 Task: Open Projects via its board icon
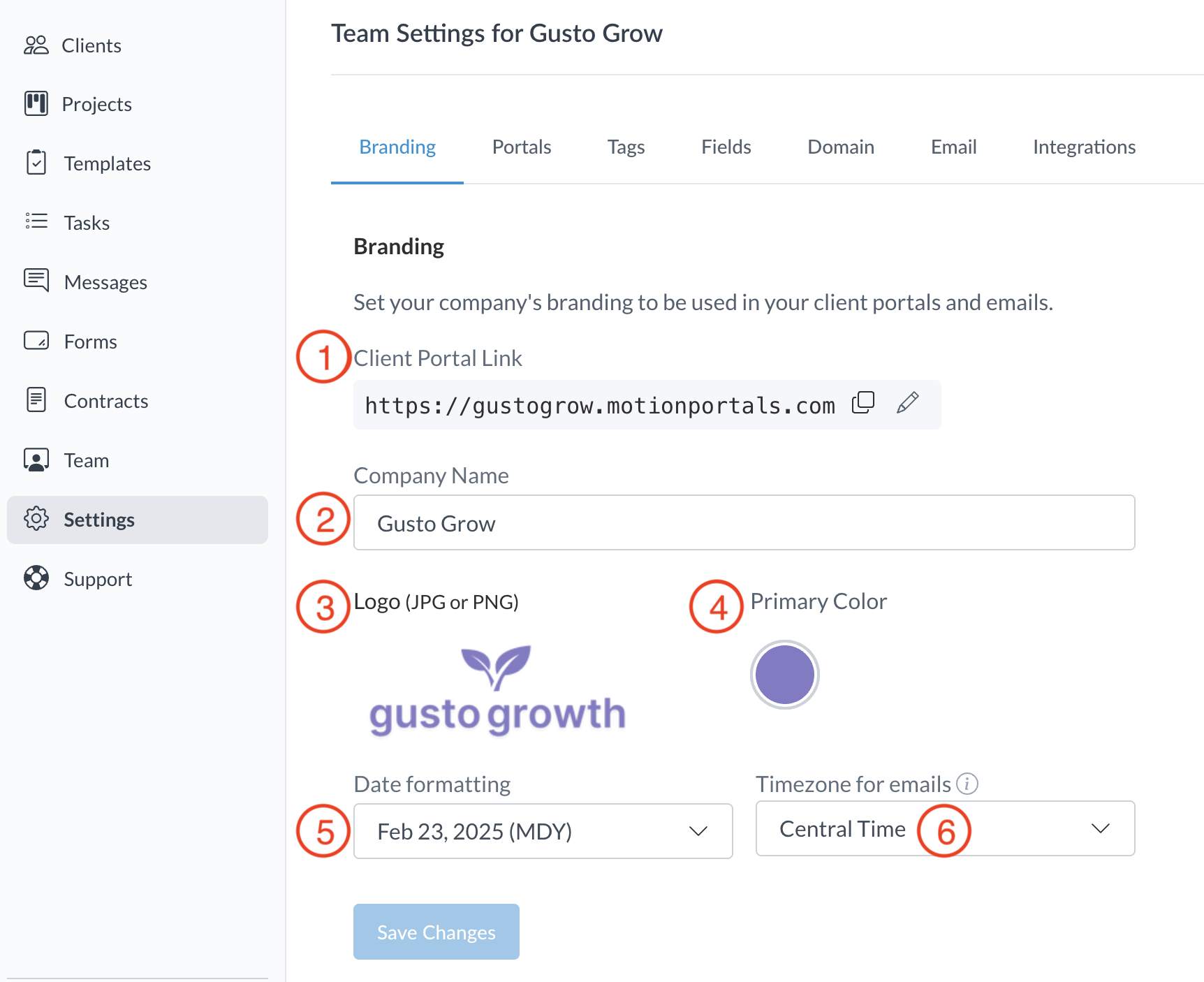coord(36,103)
